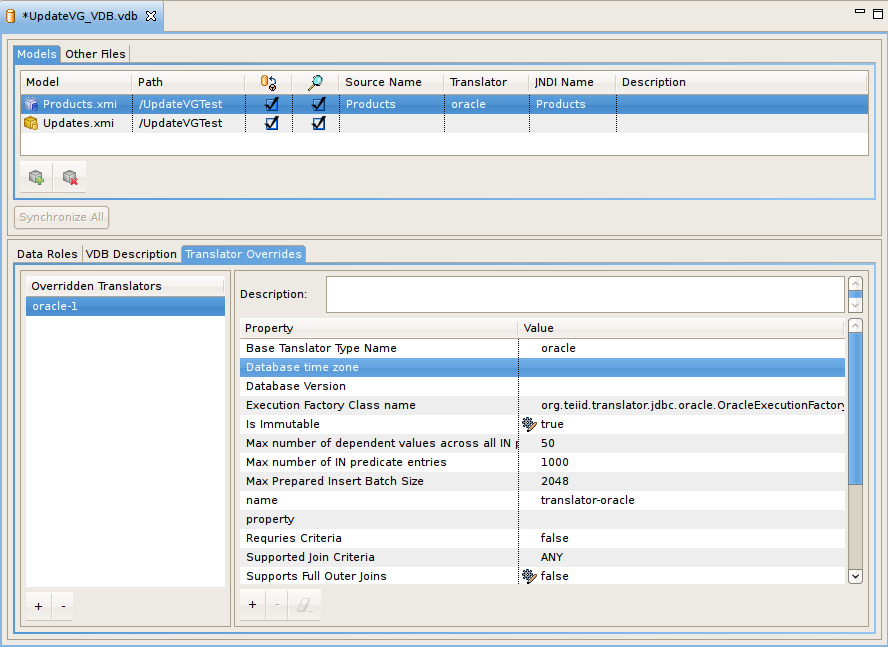Screen dimensions: 888x647
Task: Click the property table vertical scrollbar thumb
Action: [855, 408]
